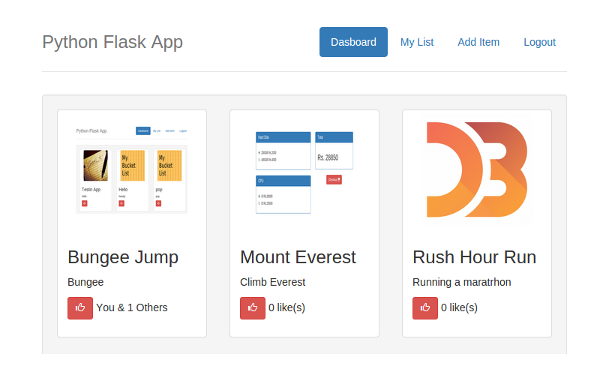This screenshot has width=600, height=375.
Task: Click the 'Climb Everest' description
Action: coord(273,282)
